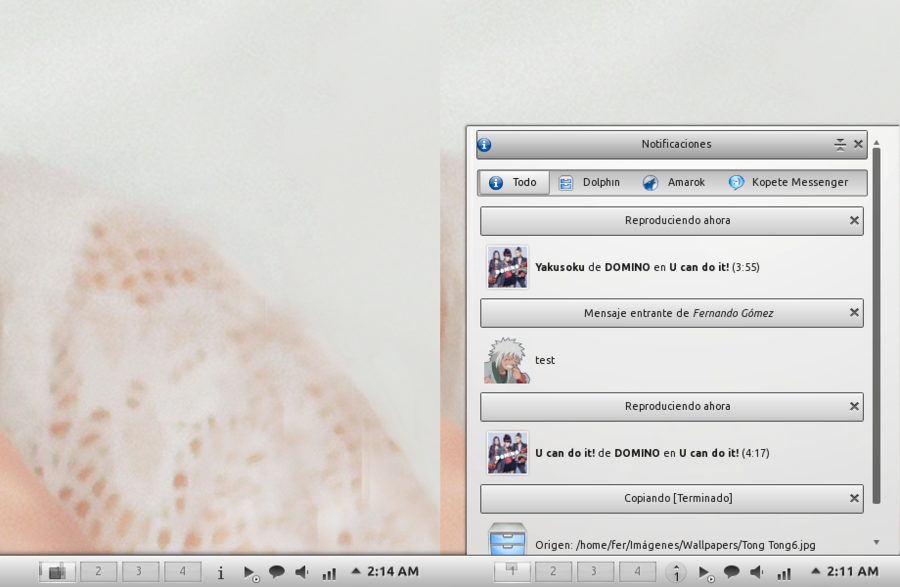Click the notification counter icon in right tray
The width and height of the screenshot is (900, 587).
pyautogui.click(x=677, y=572)
